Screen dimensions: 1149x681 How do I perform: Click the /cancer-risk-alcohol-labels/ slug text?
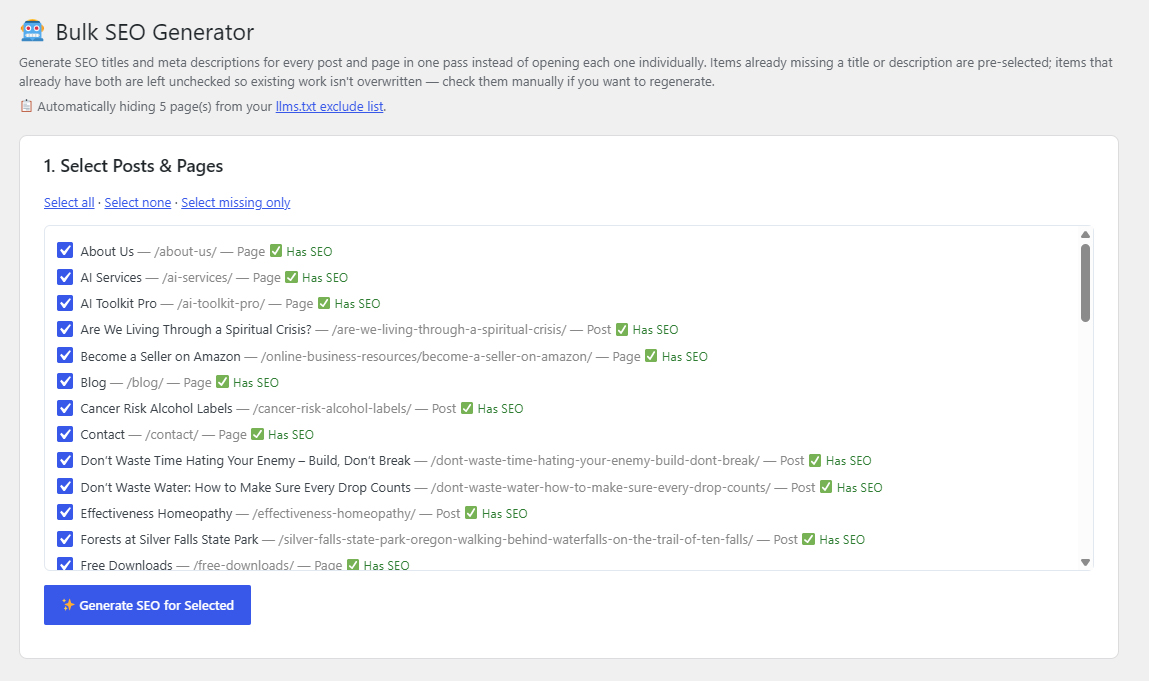(332, 408)
